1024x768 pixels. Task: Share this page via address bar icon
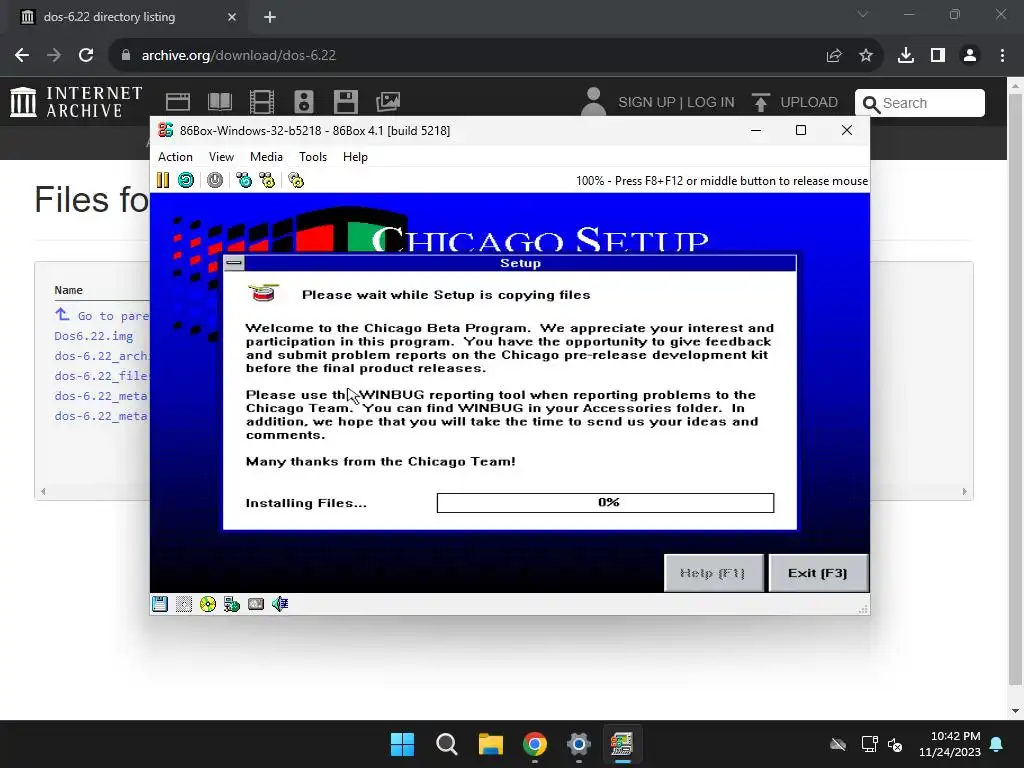(x=834, y=56)
